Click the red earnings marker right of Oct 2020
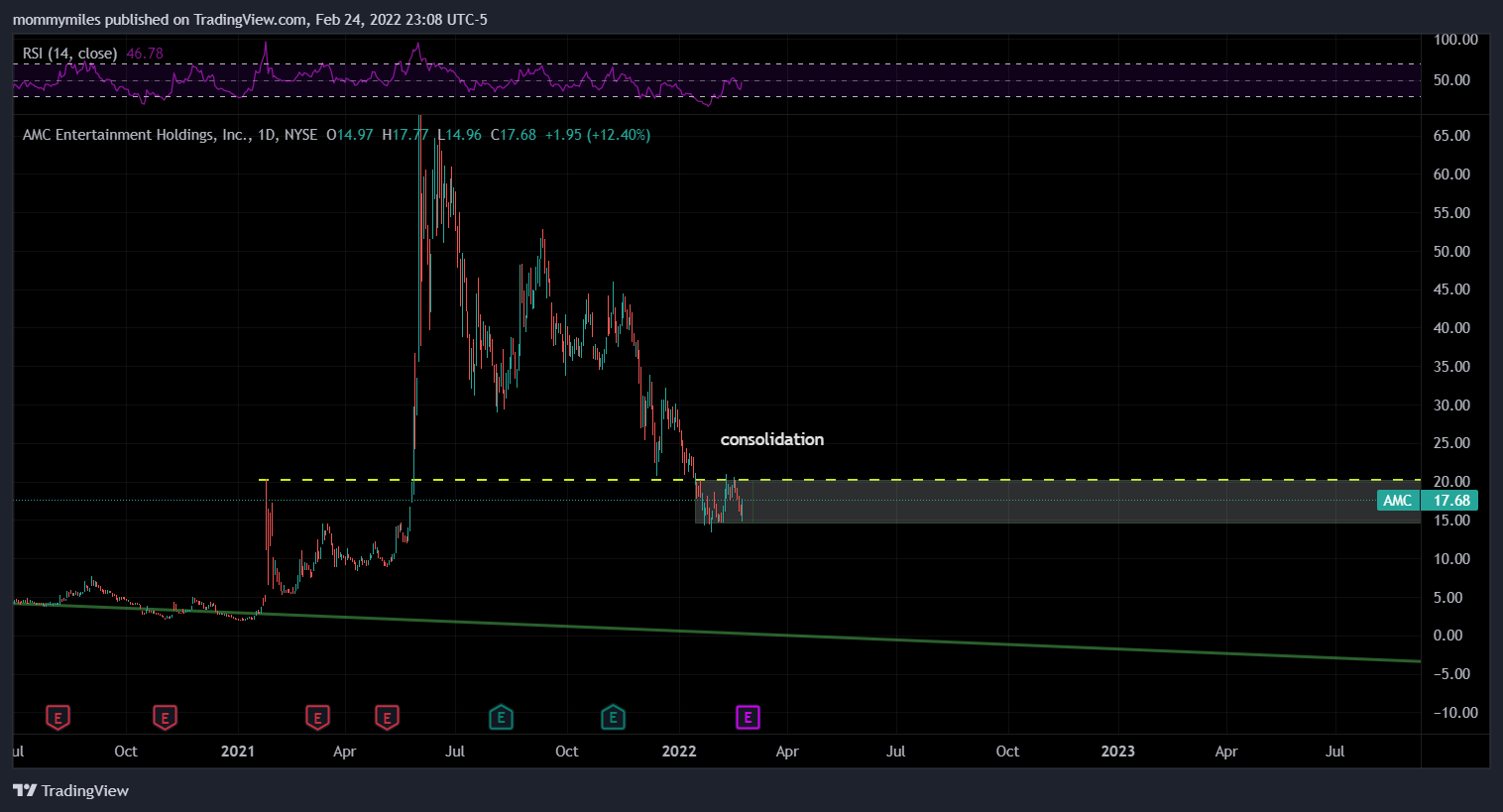The image size is (1503, 812). pos(165,717)
